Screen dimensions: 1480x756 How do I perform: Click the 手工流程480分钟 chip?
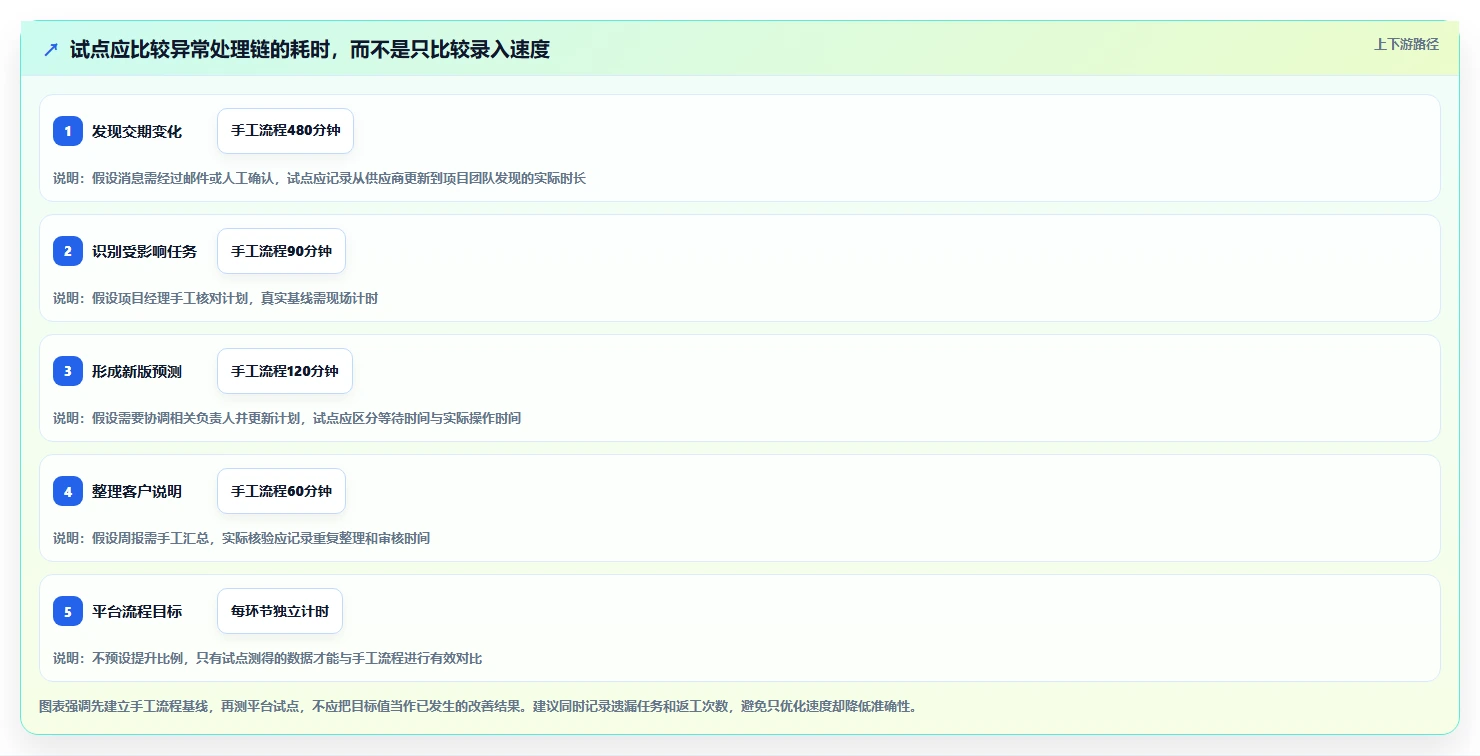[285, 131]
